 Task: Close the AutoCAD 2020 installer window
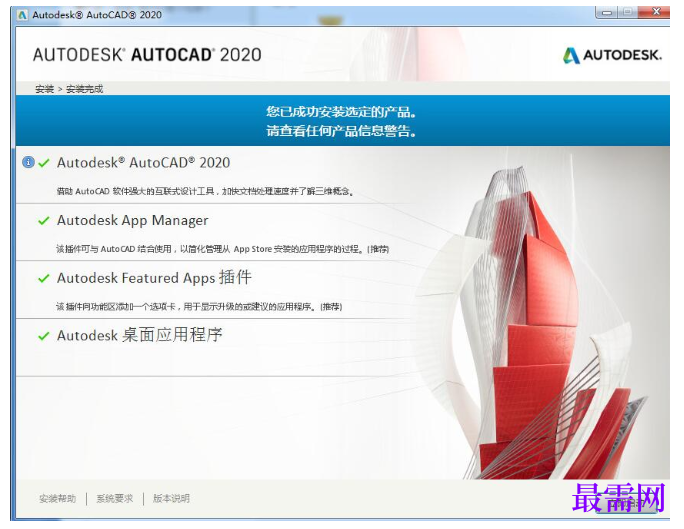pyautogui.click(x=656, y=12)
